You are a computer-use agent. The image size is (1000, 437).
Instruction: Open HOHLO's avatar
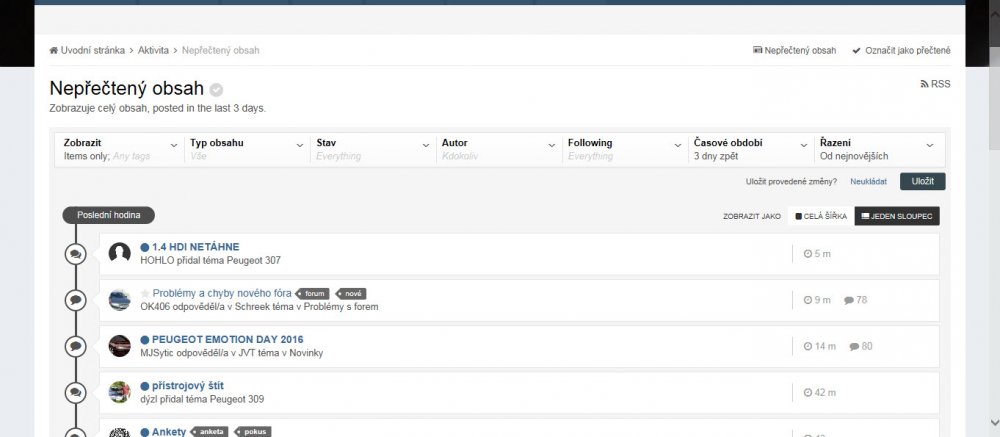(x=119, y=253)
